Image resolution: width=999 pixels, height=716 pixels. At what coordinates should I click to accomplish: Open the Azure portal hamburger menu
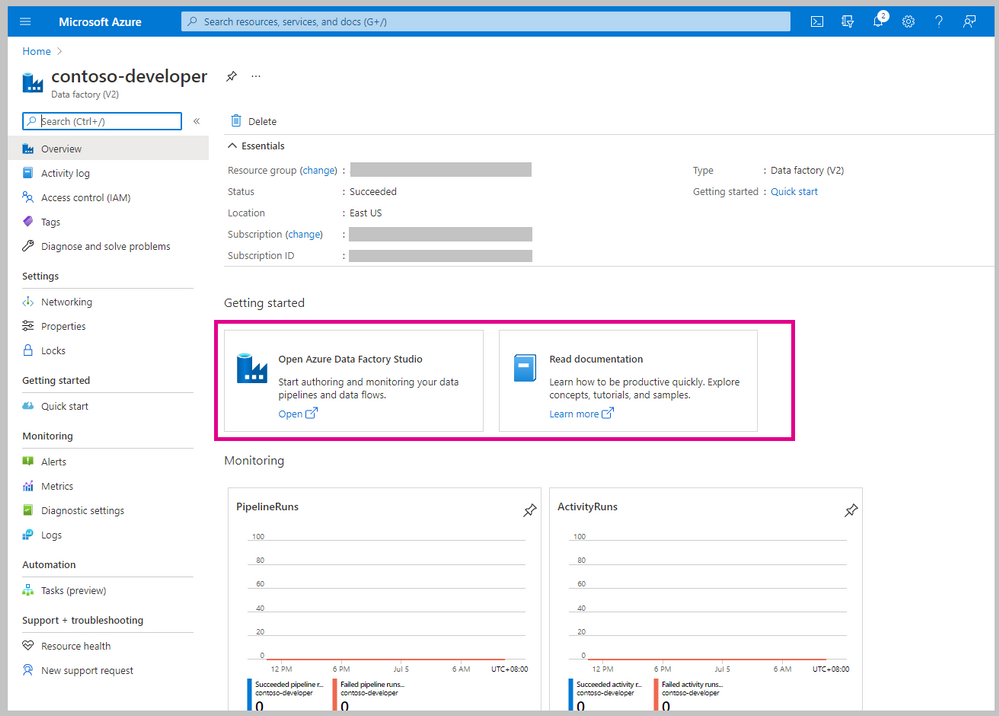(x=25, y=22)
